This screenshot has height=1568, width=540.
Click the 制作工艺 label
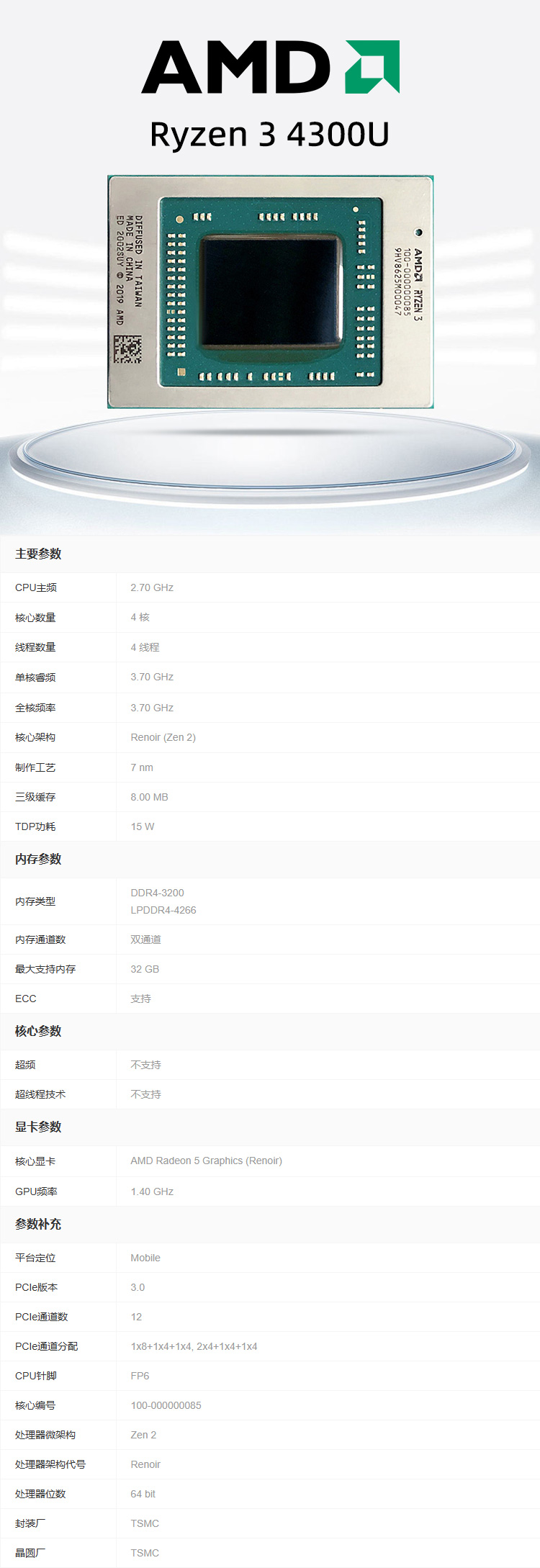coord(35,767)
